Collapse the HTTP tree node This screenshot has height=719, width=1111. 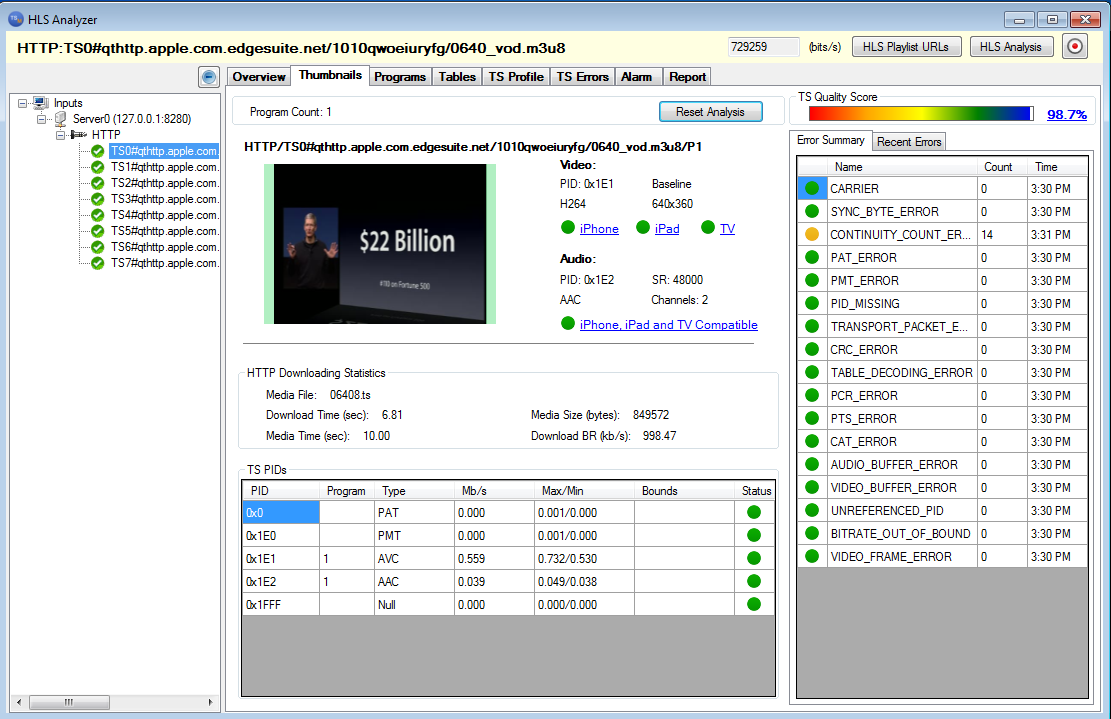pyautogui.click(x=60, y=135)
